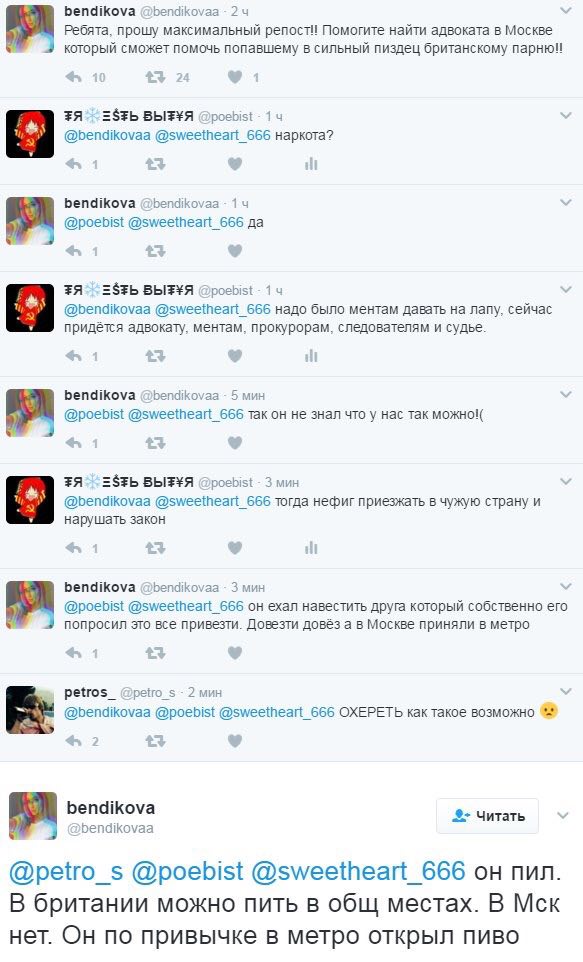Open the red poebist avatar on the 'наркота?' tweet

click(30, 134)
